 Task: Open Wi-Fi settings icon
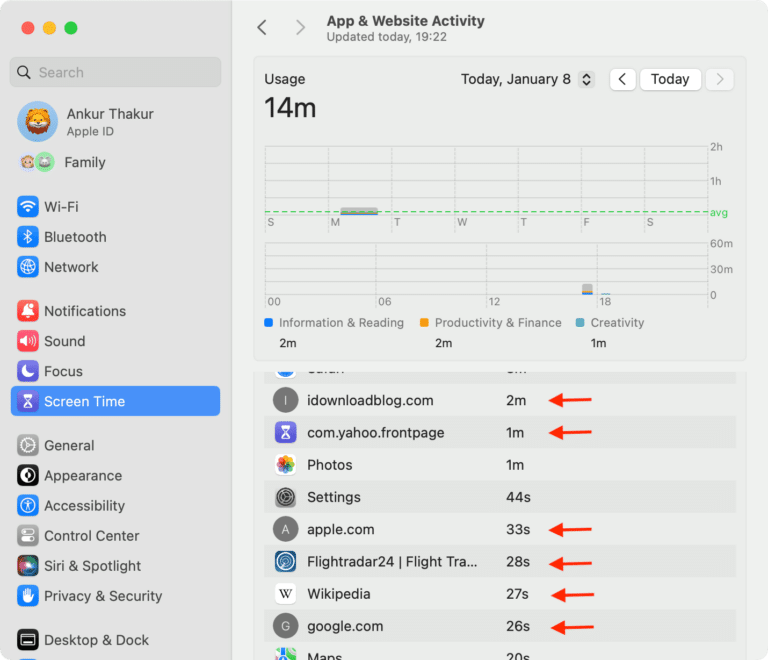pos(28,207)
